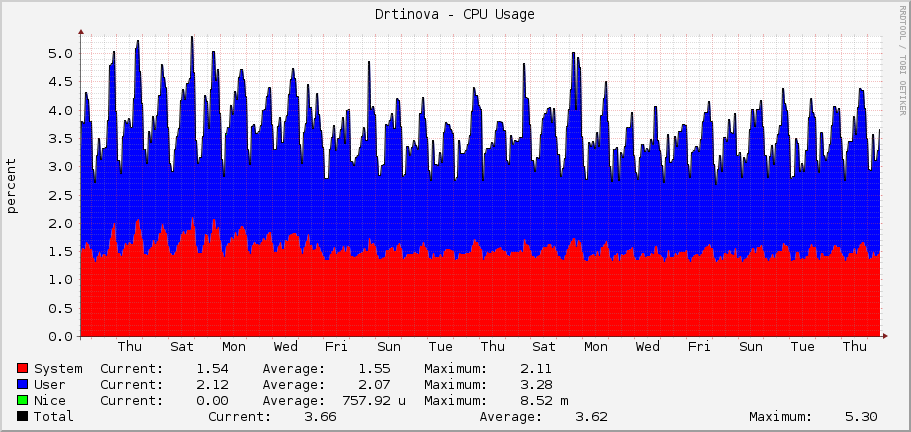The image size is (911, 432).
Task: Click the 3.0 y-axis tick label
Action: [x=60, y=167]
